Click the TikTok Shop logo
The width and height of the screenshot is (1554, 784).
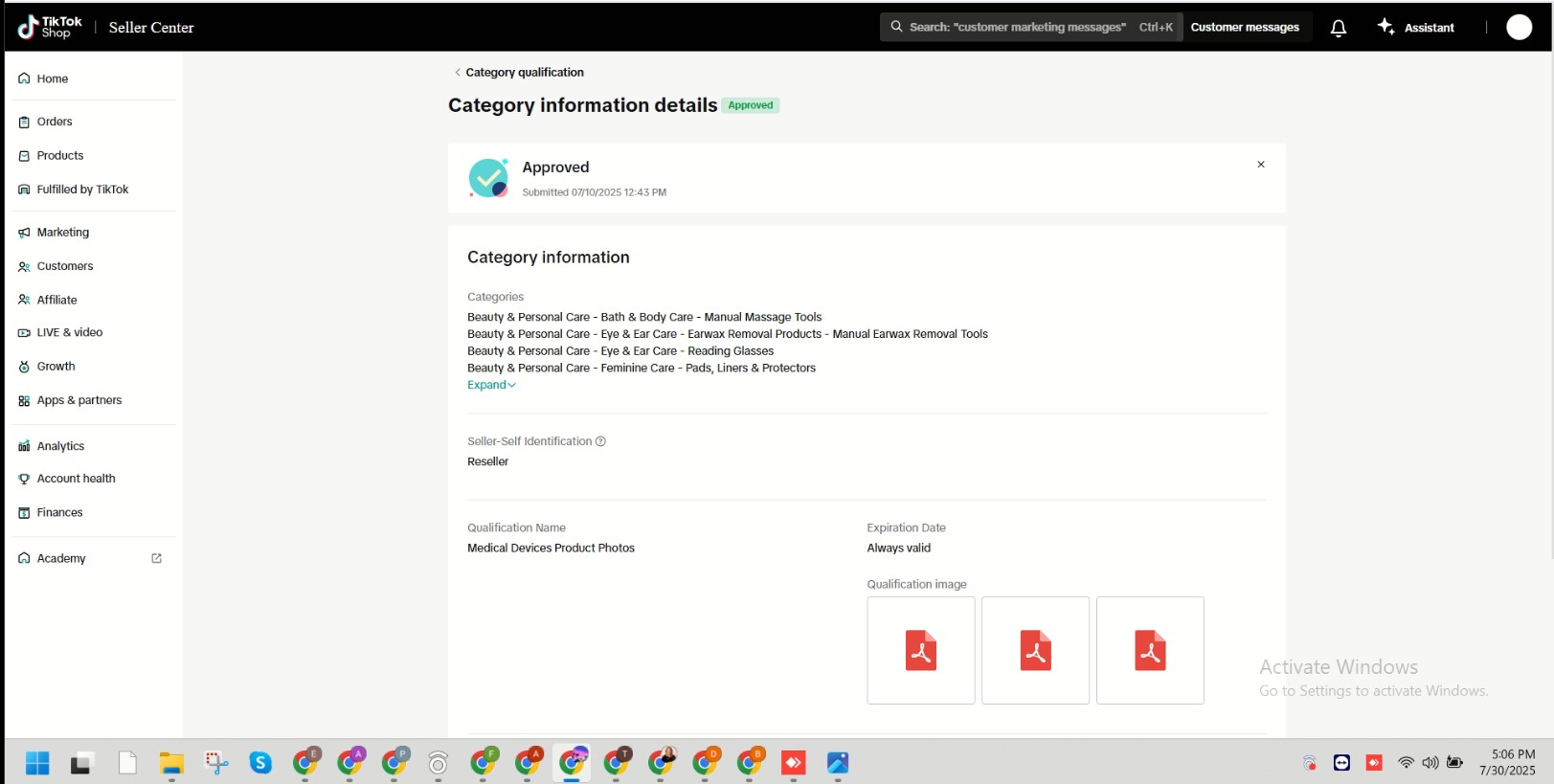tap(50, 27)
